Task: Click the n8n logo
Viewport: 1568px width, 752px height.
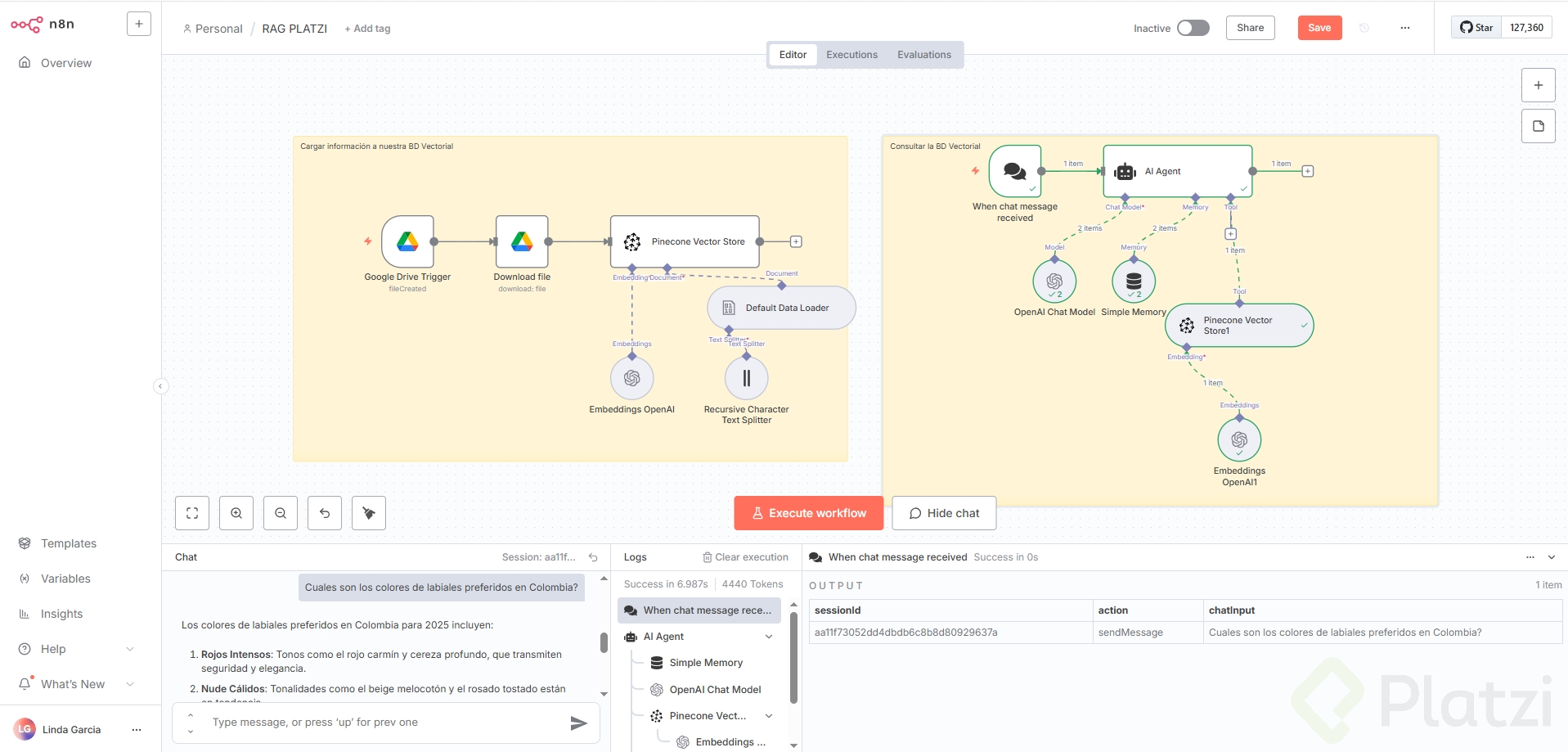Action: tap(43, 25)
